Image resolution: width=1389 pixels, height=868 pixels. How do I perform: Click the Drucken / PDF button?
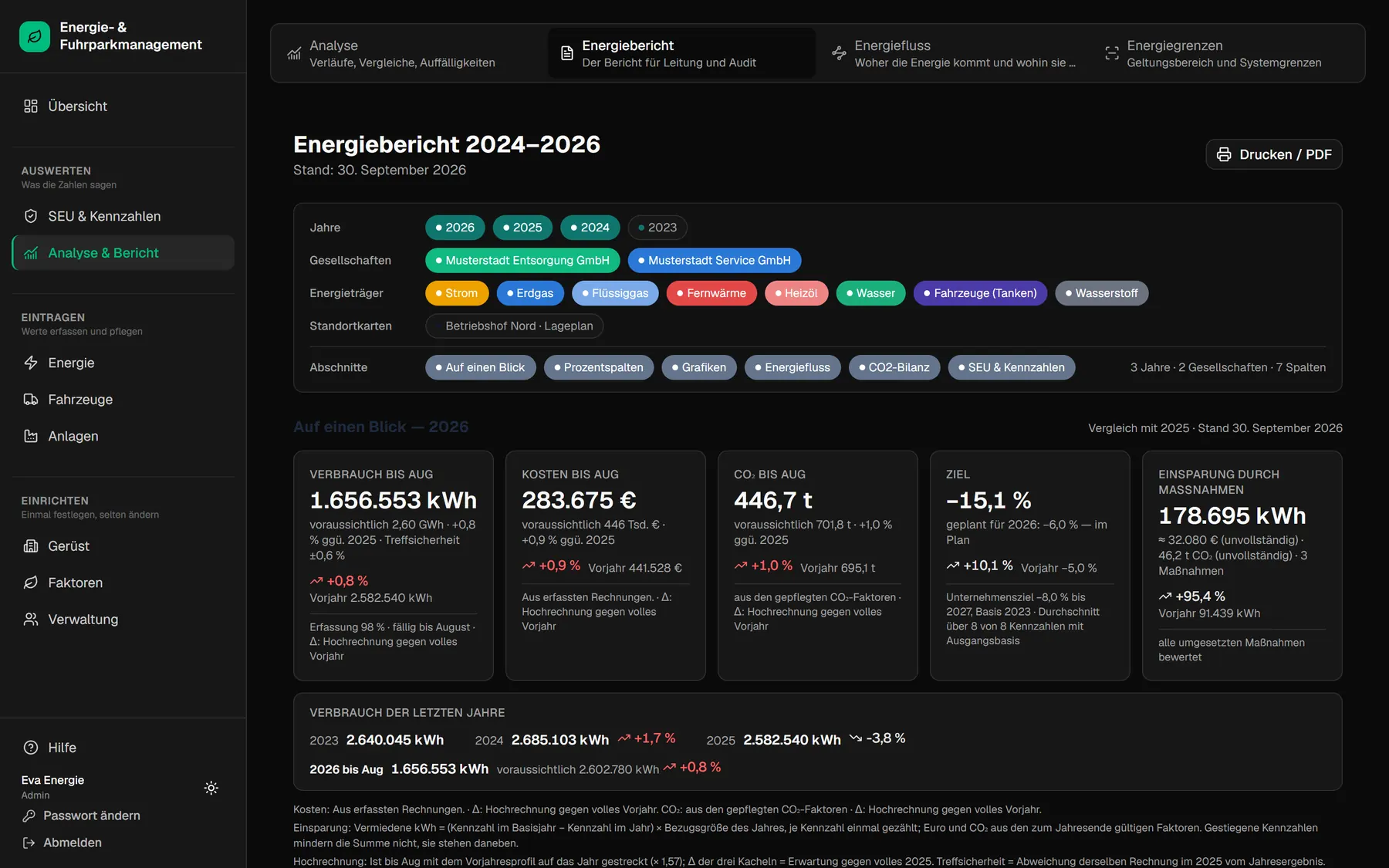[1274, 155]
